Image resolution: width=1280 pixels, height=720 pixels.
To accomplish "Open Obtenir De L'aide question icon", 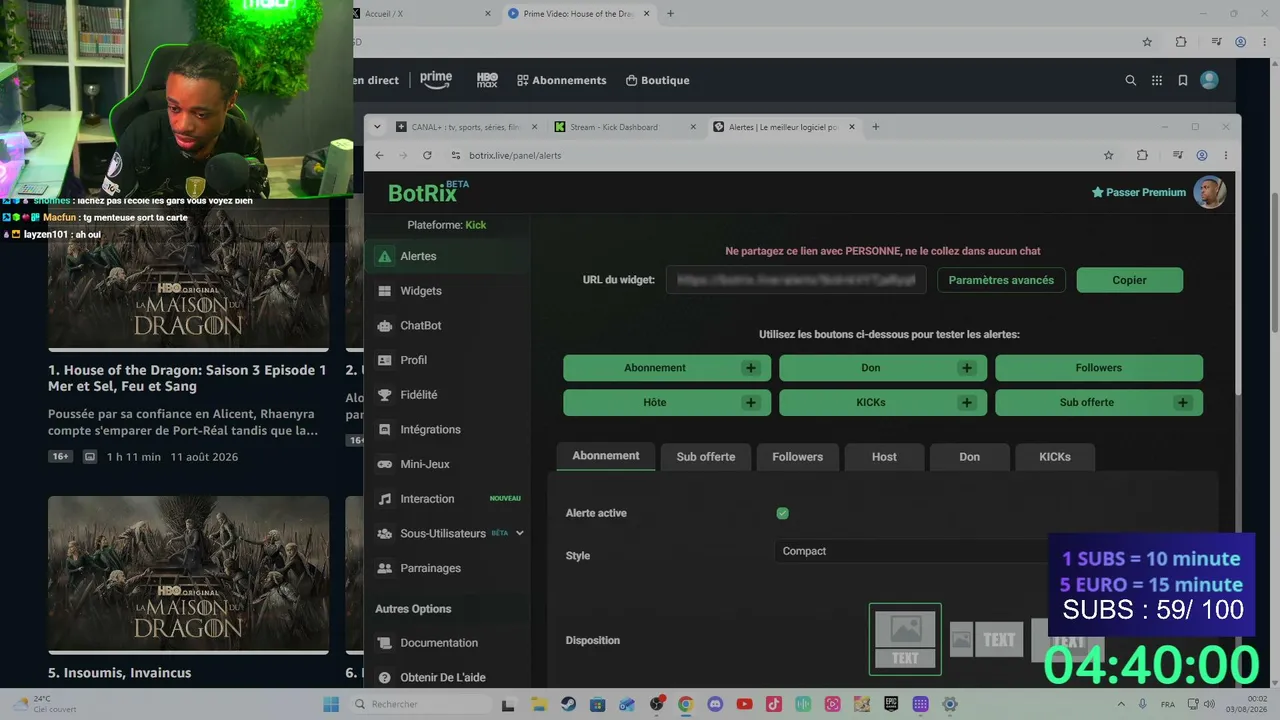I will tap(384, 677).
